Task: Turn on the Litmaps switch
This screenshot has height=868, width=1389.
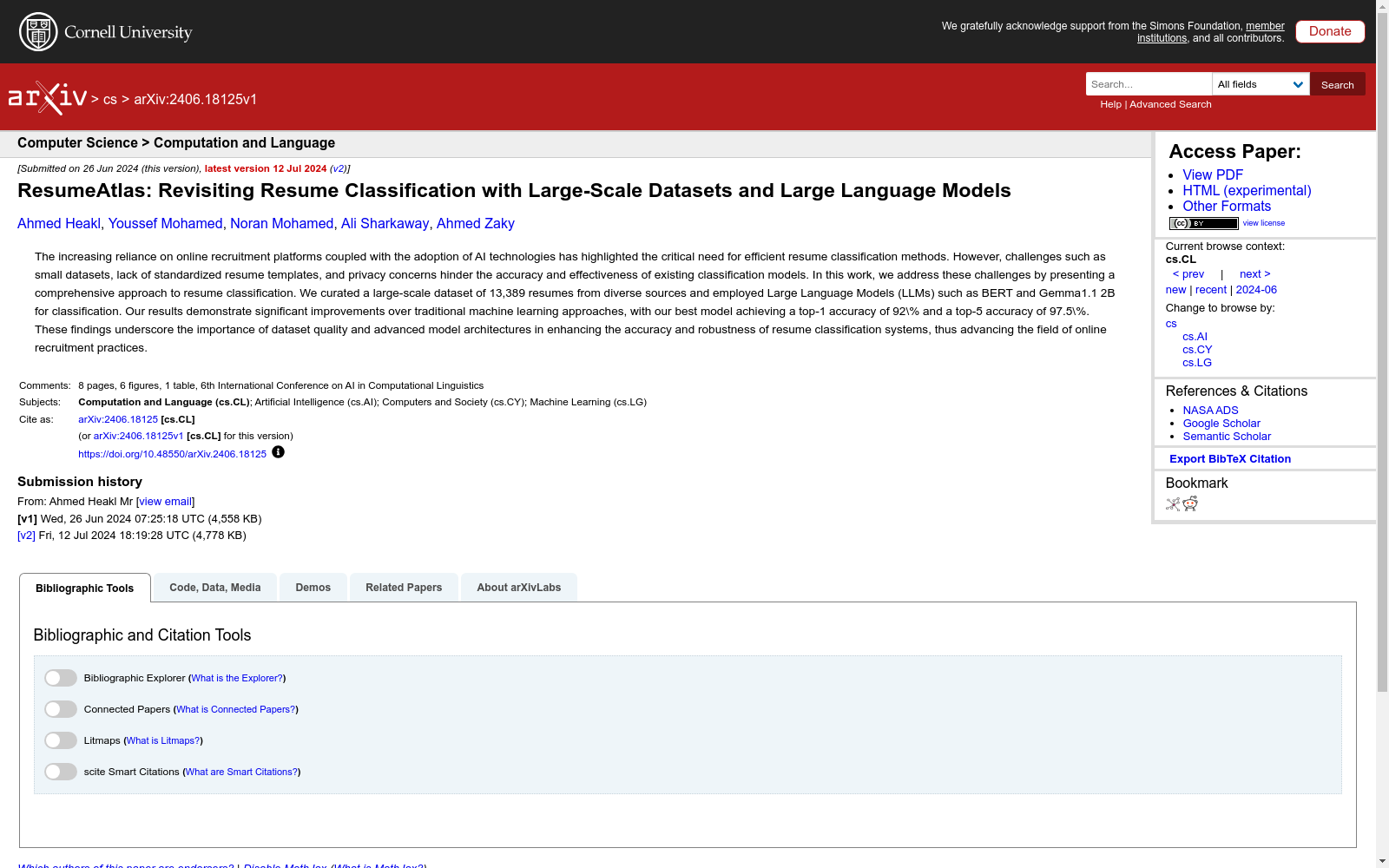Action: pos(61,740)
